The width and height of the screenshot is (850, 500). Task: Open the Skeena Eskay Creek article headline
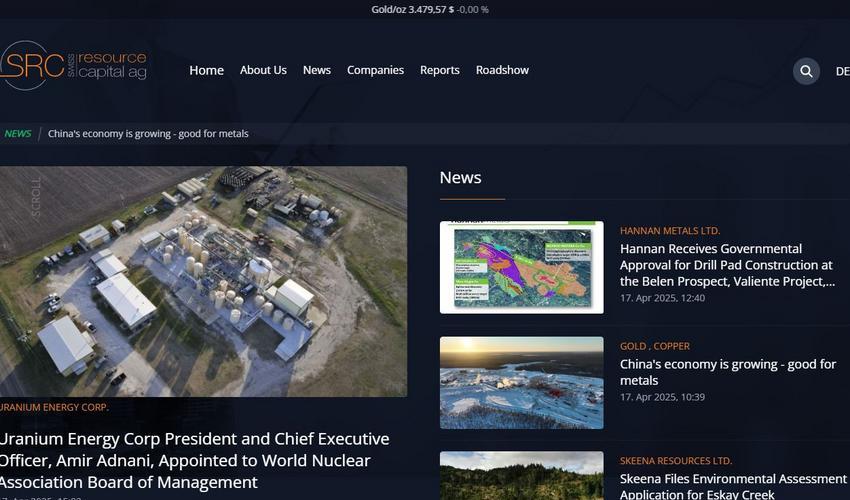733,486
